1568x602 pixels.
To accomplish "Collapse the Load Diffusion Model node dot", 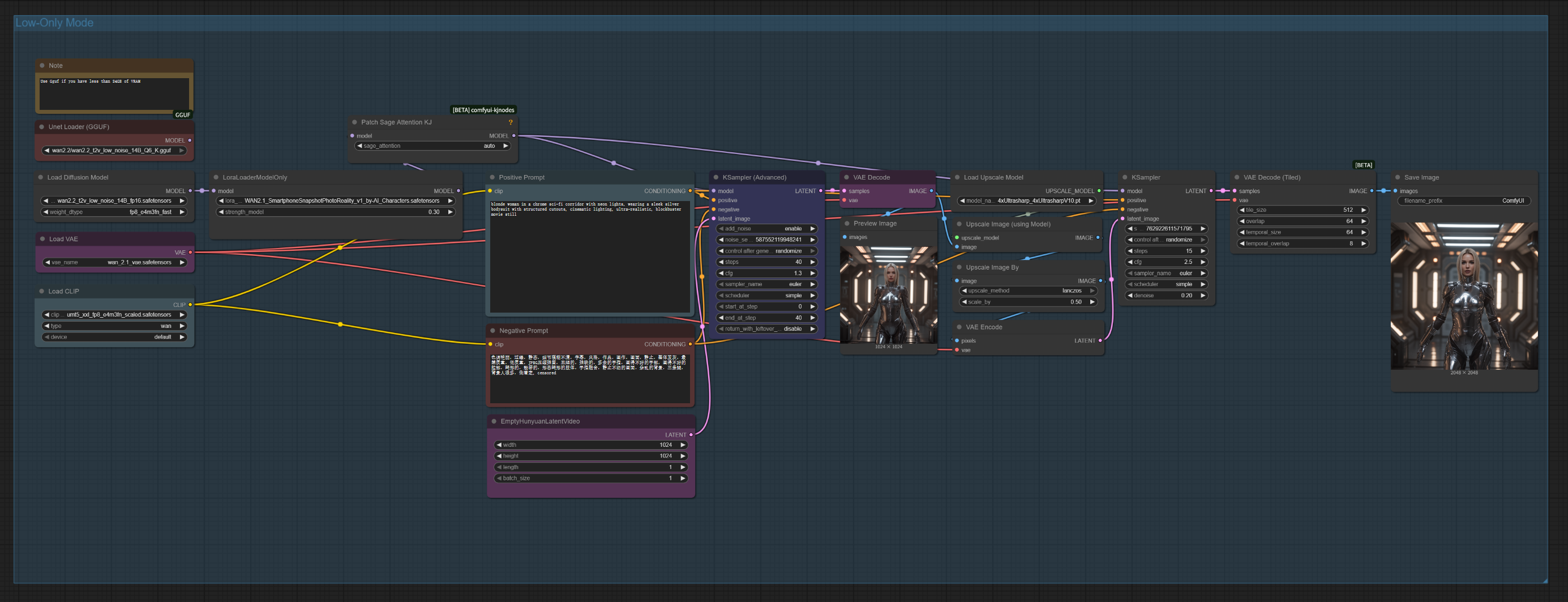I will 41,178.
